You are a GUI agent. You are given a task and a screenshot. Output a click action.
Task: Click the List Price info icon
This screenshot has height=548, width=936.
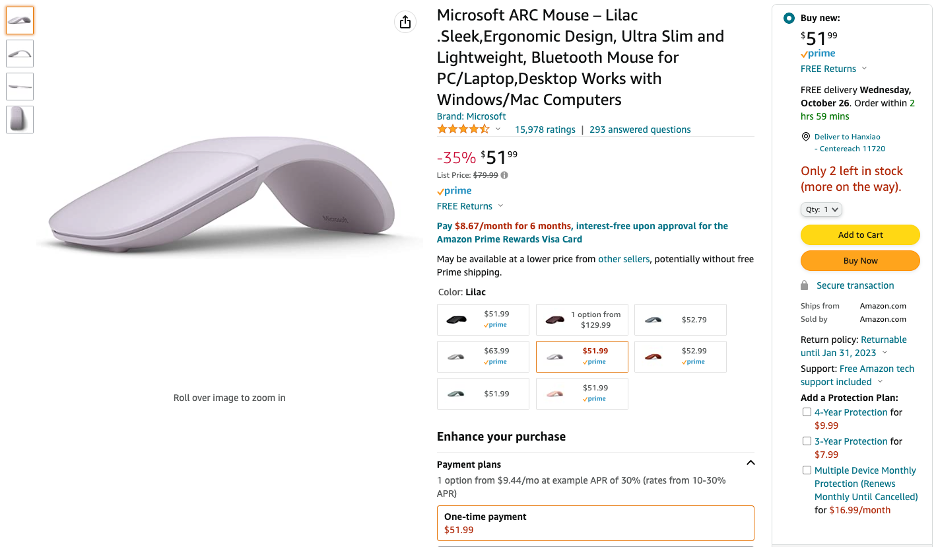click(x=504, y=175)
